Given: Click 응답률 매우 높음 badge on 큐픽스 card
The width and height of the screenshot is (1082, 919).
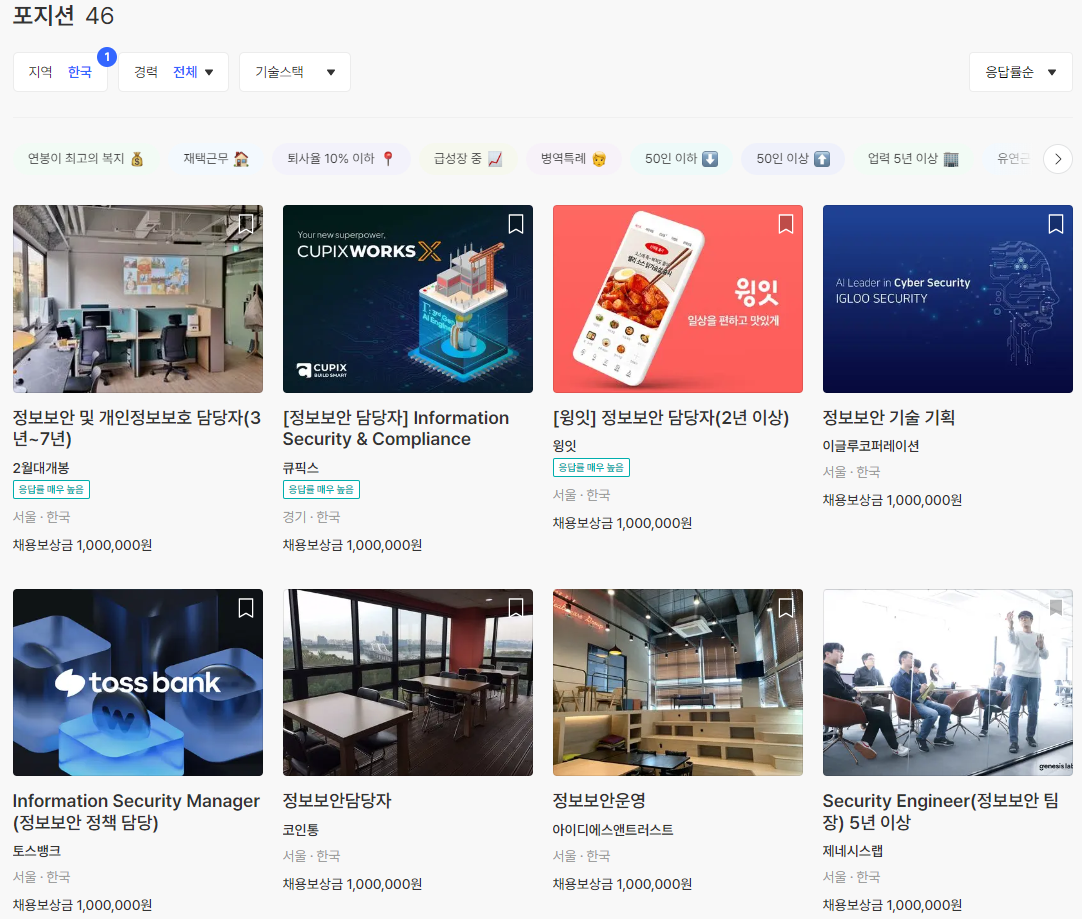Looking at the screenshot, I should pos(321,489).
